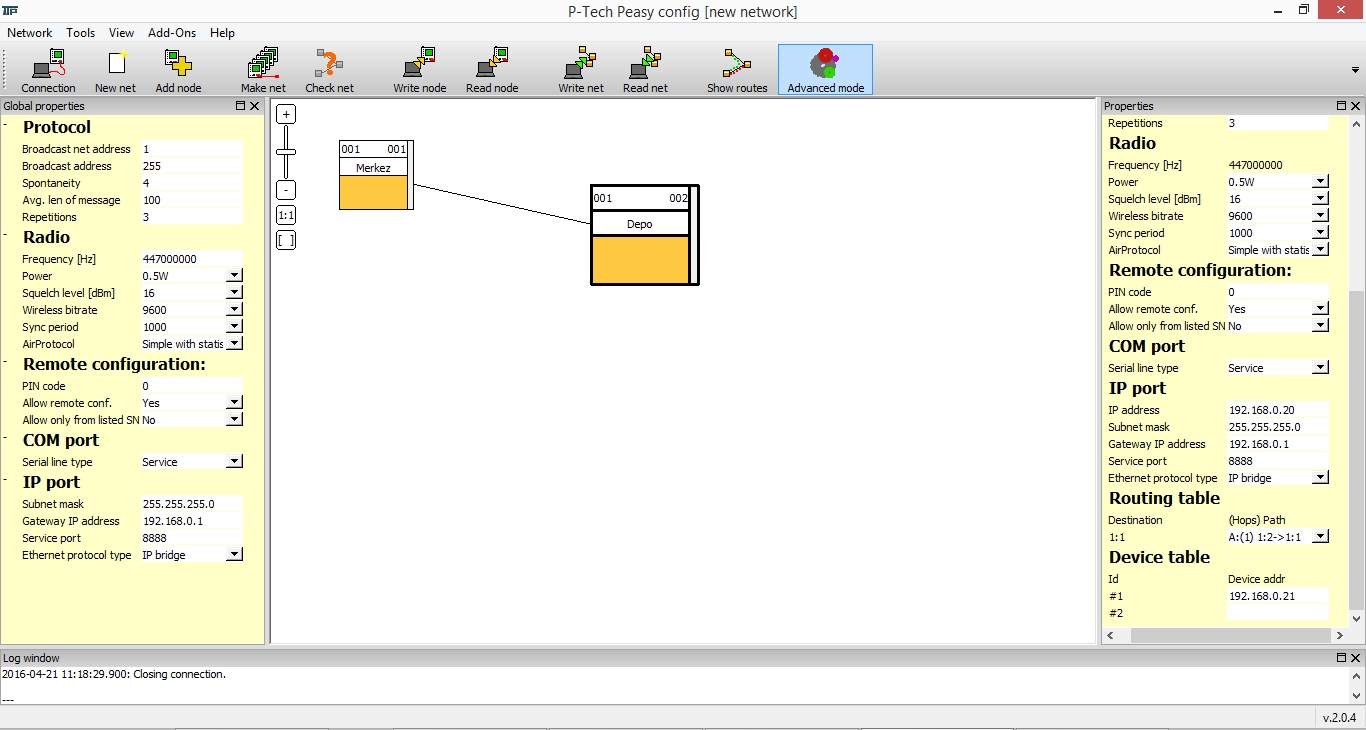Undock the right Properties panel
Viewport: 1366px width, 730px height.
(x=1341, y=106)
